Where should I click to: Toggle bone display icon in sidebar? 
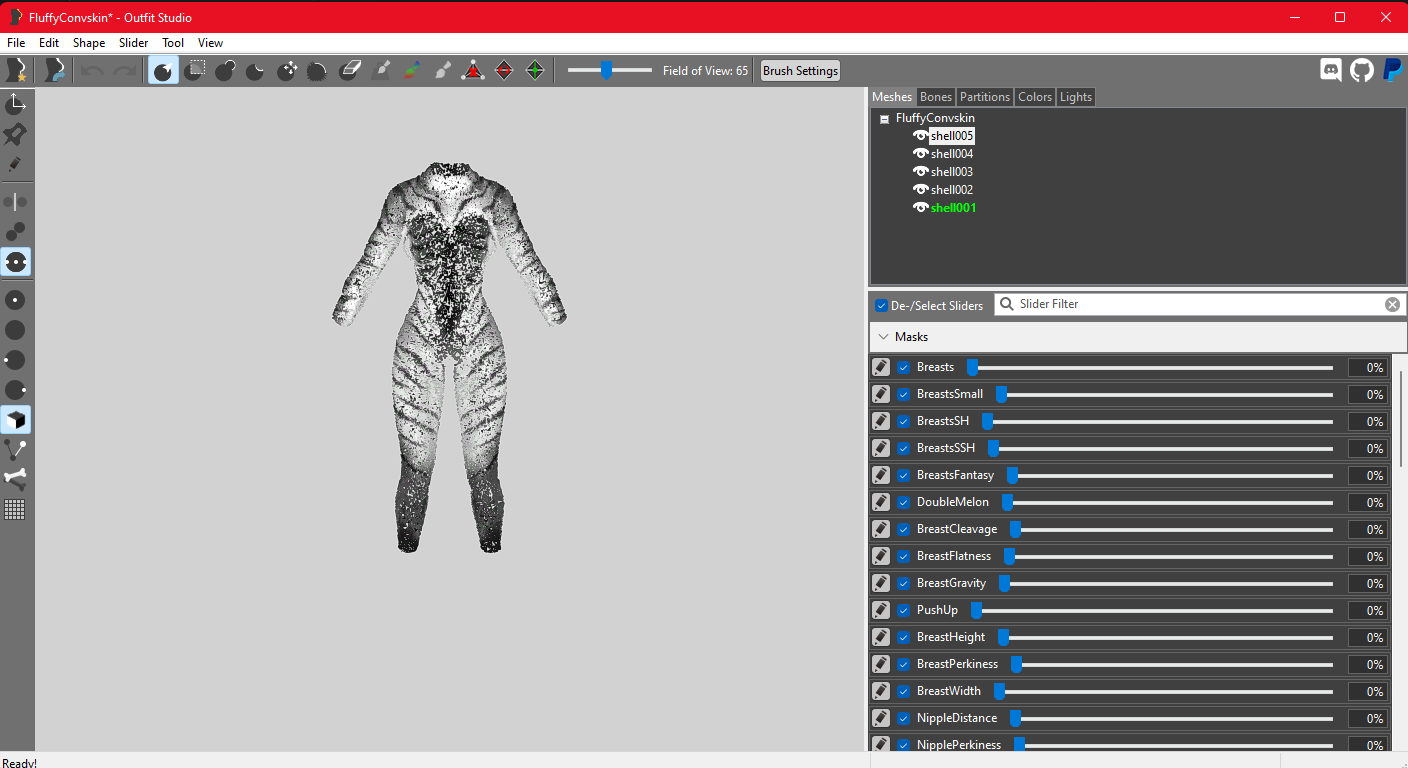15,479
